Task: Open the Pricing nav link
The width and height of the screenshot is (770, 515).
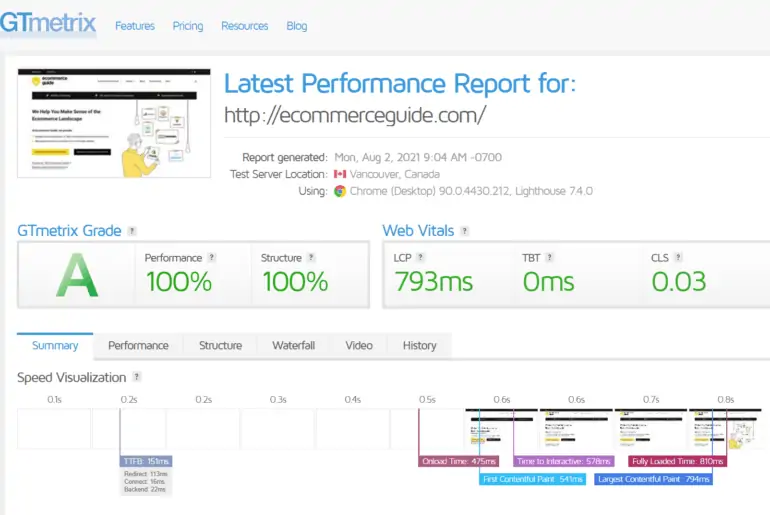Action: click(188, 26)
